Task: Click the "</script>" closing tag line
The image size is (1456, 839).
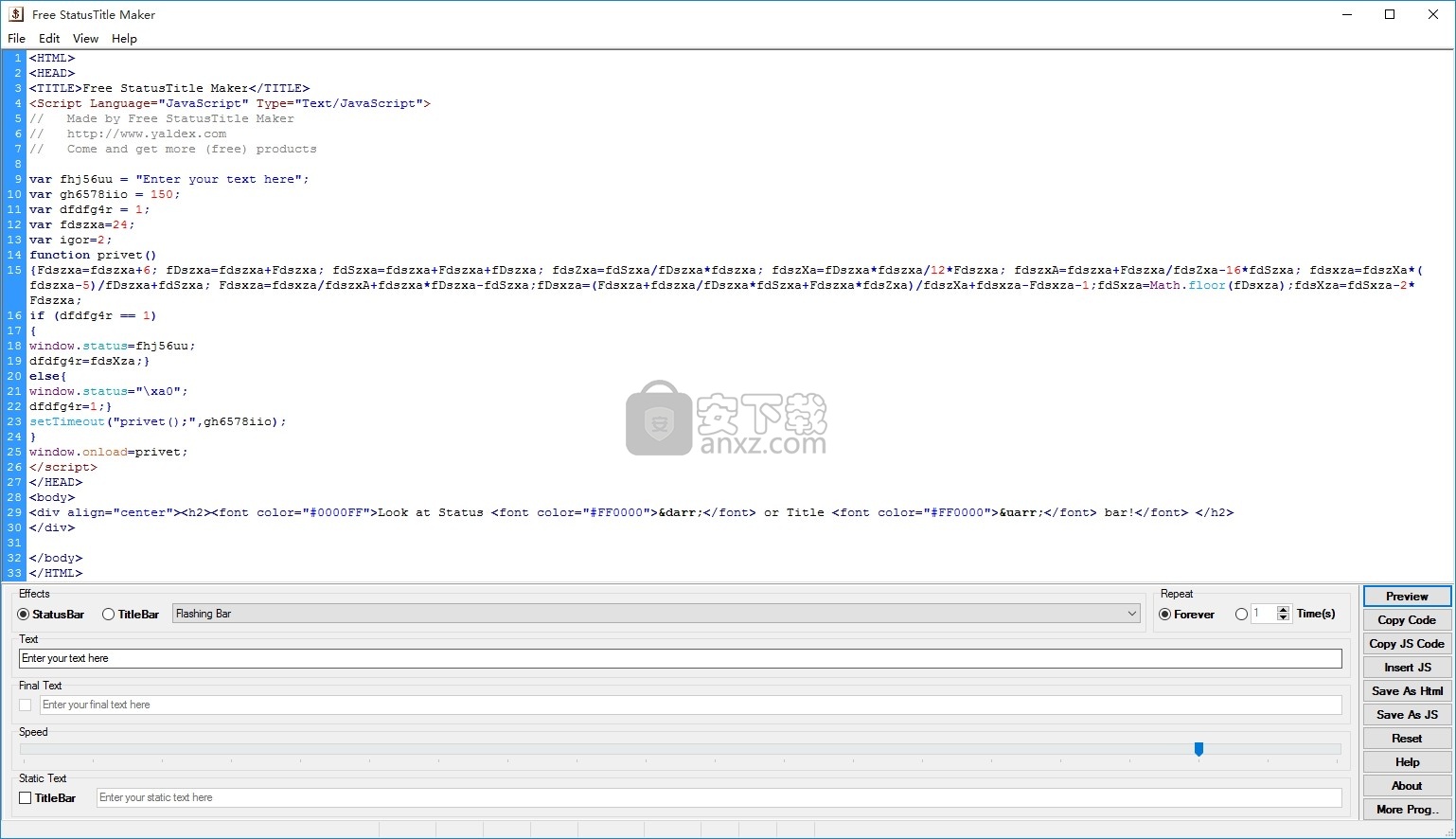Action: point(62,467)
